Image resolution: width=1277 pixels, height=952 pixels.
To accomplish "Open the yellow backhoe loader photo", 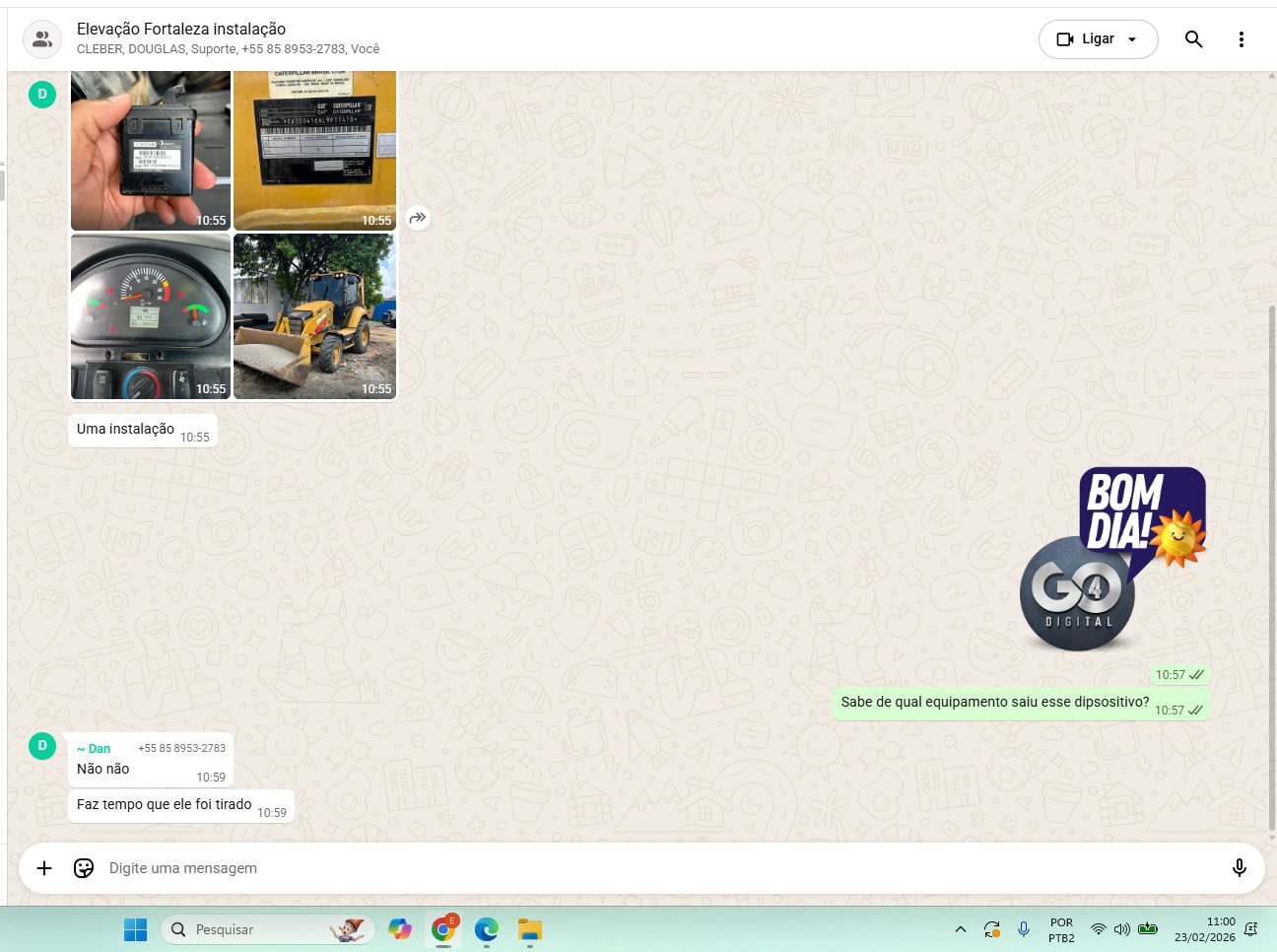I will click(314, 316).
